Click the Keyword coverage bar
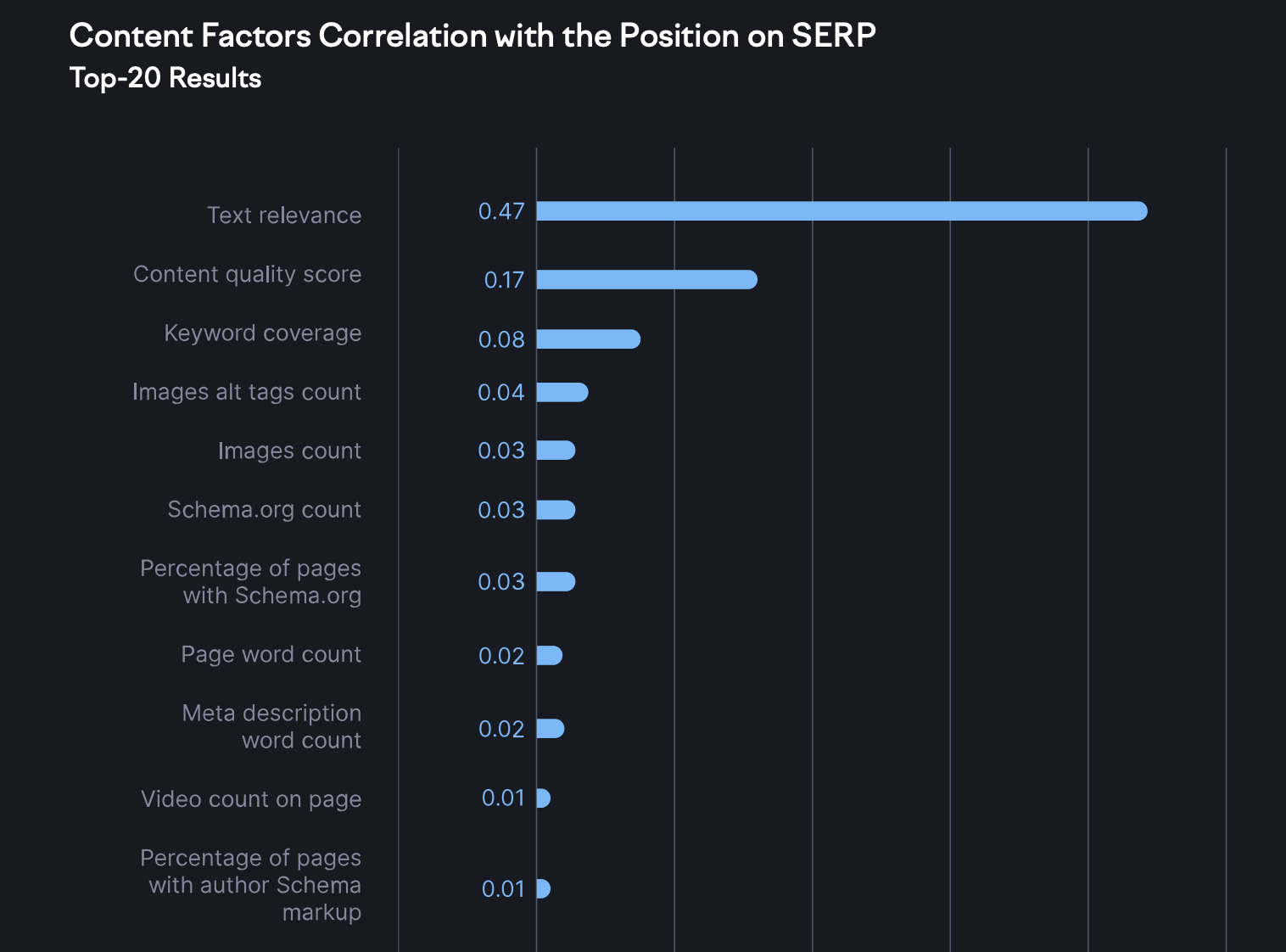 [588, 339]
